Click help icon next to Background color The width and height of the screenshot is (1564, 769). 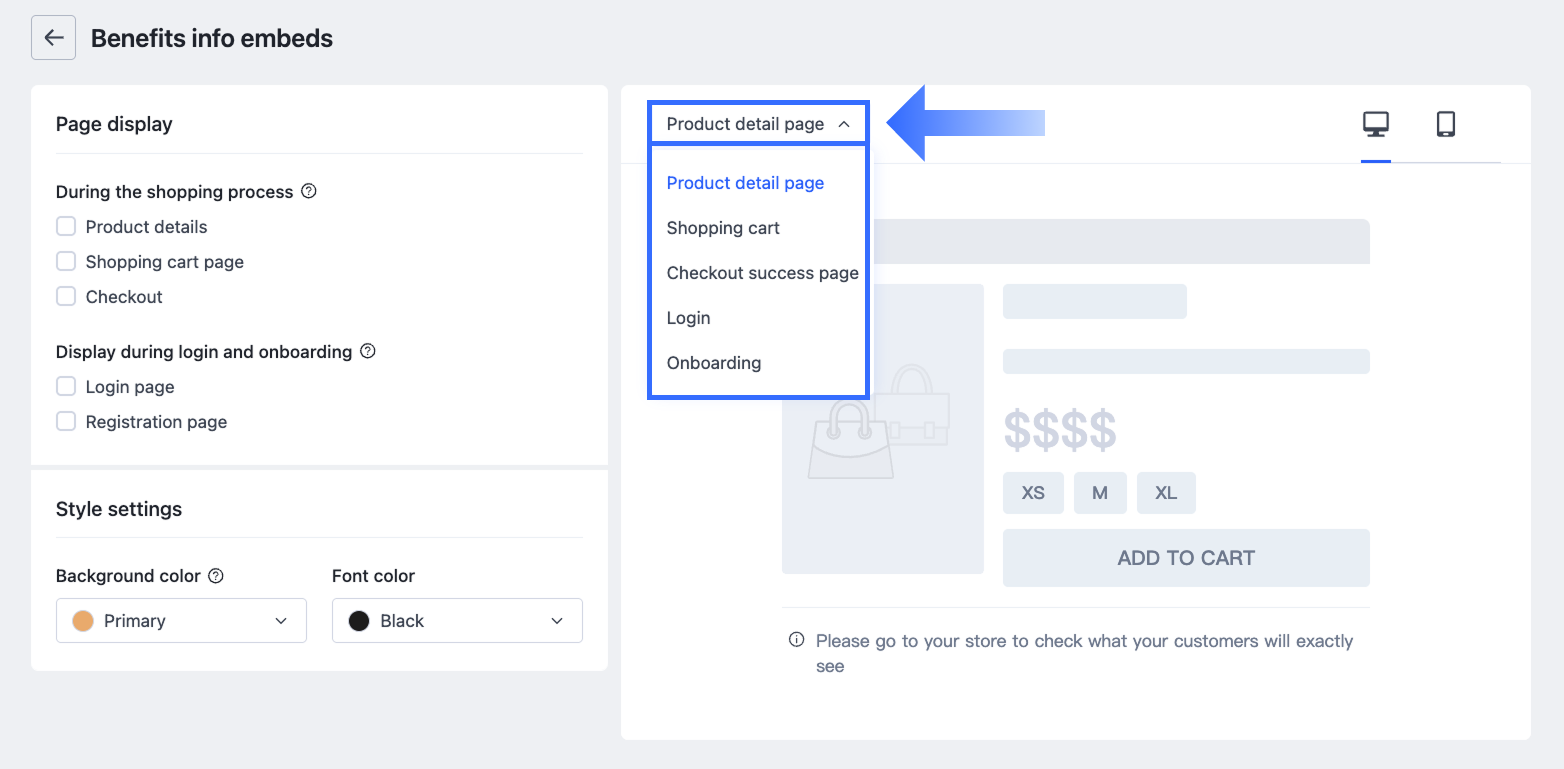click(215, 576)
